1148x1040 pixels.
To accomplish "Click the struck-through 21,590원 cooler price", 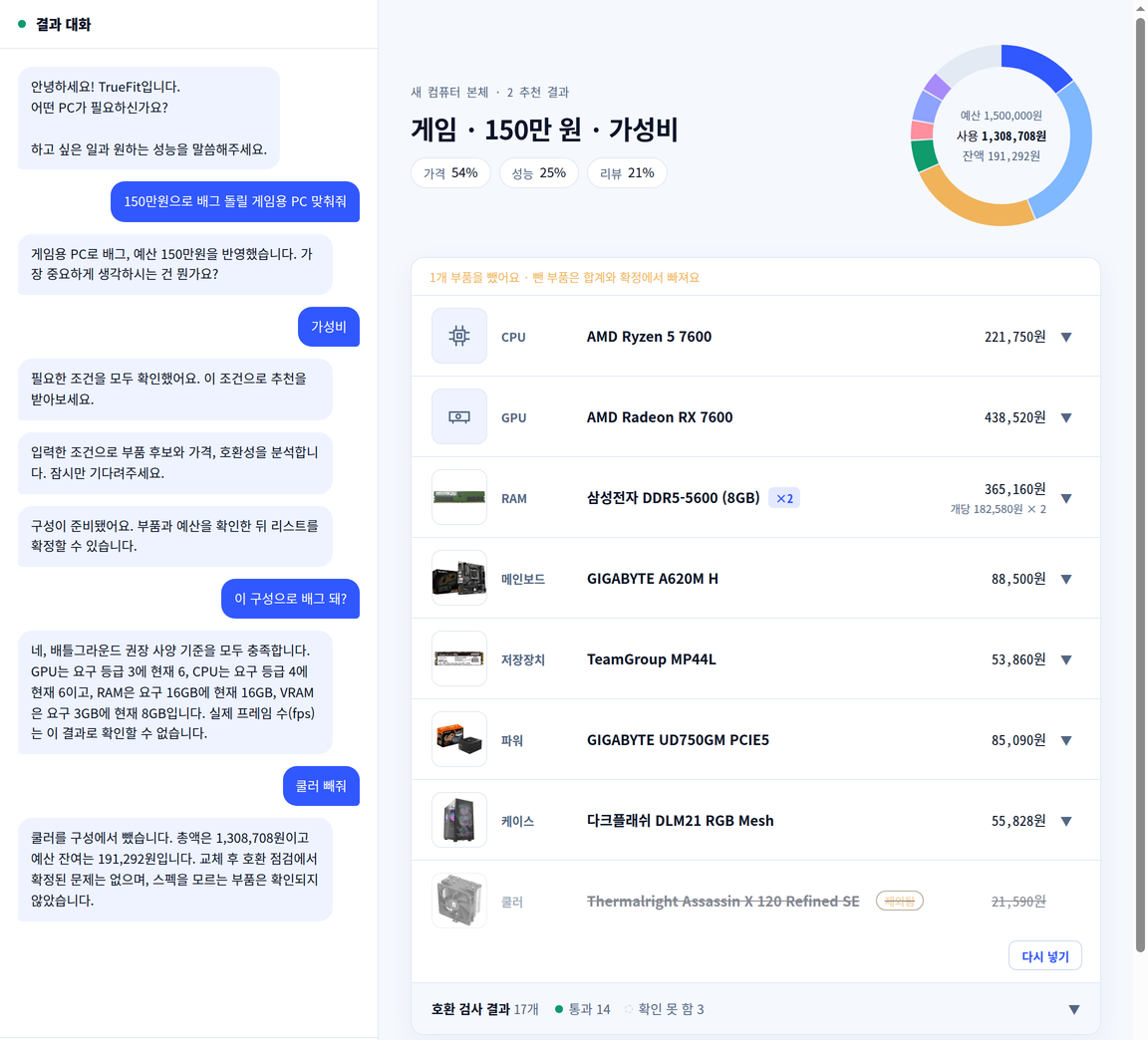I will pyautogui.click(x=1018, y=902).
